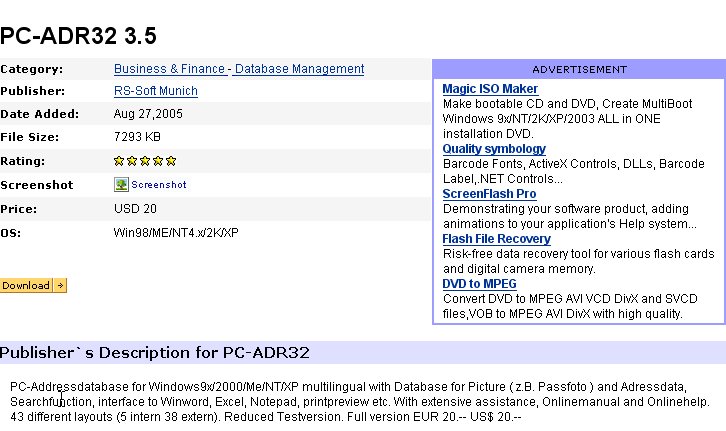This screenshot has width=726, height=431.
Task: Open the Magic ISO Maker ad link
Action: [490, 89]
